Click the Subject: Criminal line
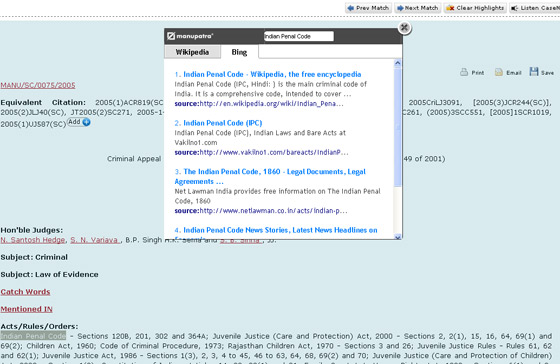The image size is (560, 364). click(34, 257)
